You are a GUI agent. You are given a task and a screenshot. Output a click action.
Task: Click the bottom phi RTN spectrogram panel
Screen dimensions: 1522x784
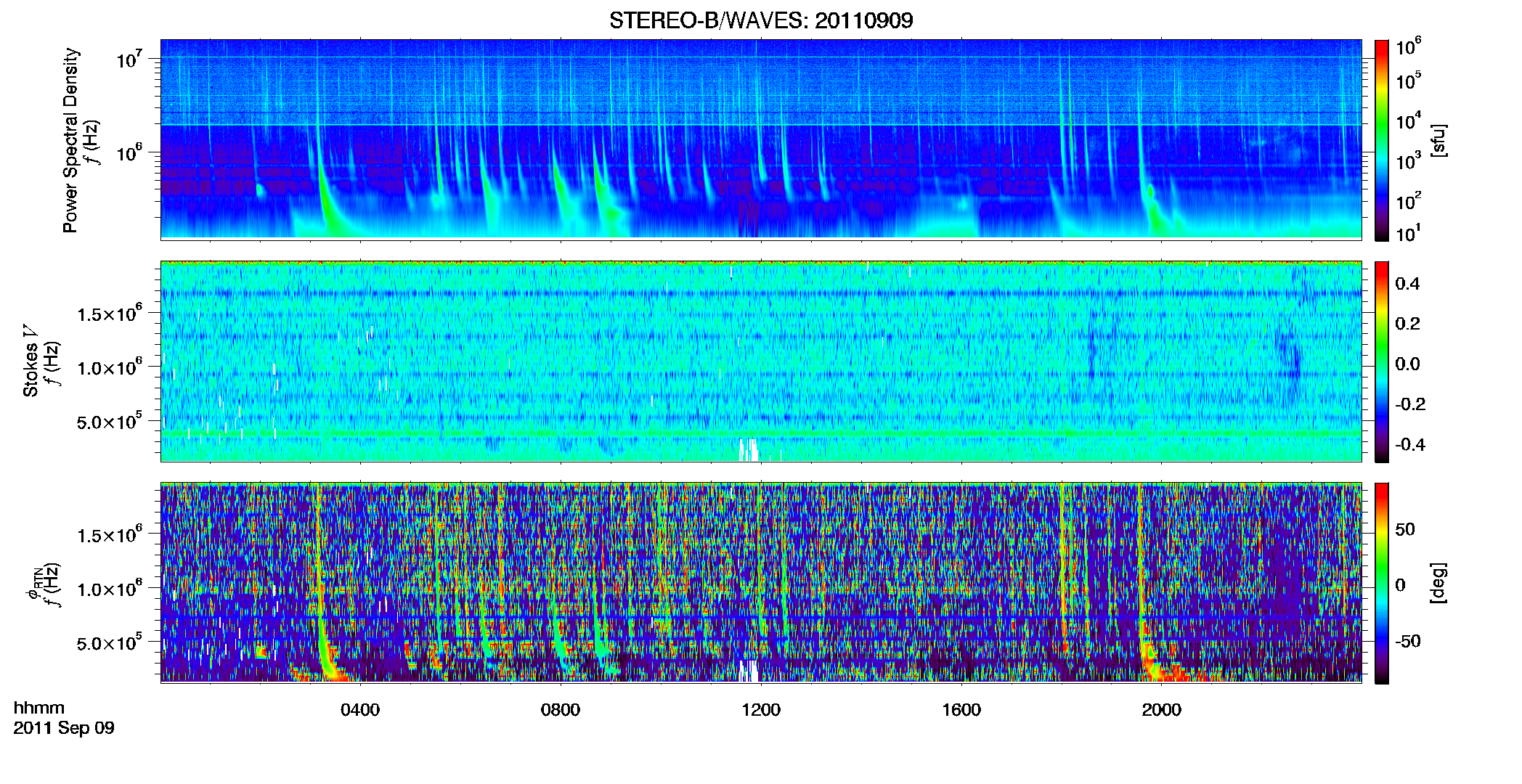761,583
